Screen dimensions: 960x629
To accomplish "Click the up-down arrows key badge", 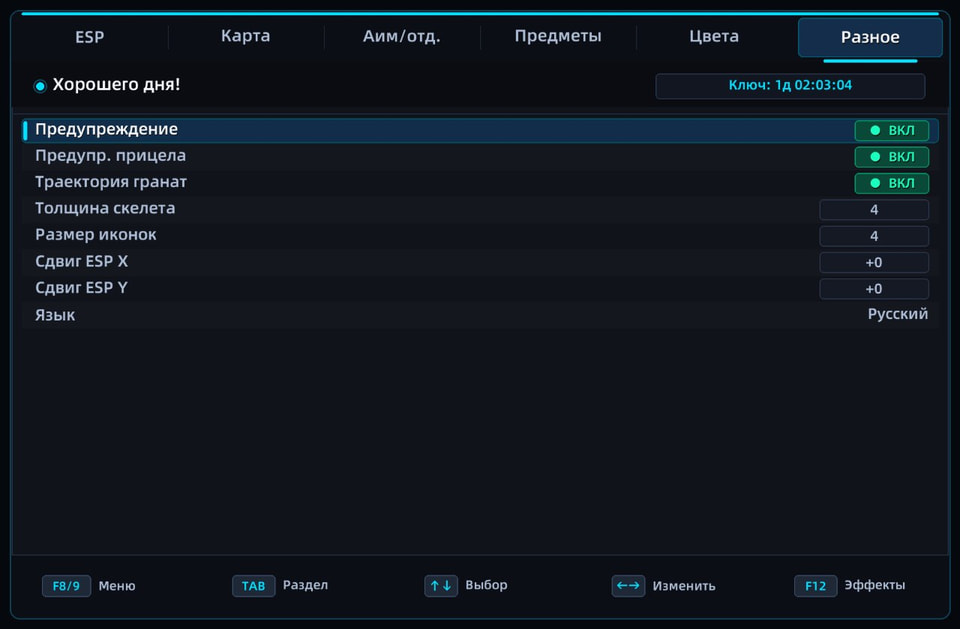I will click(441, 586).
